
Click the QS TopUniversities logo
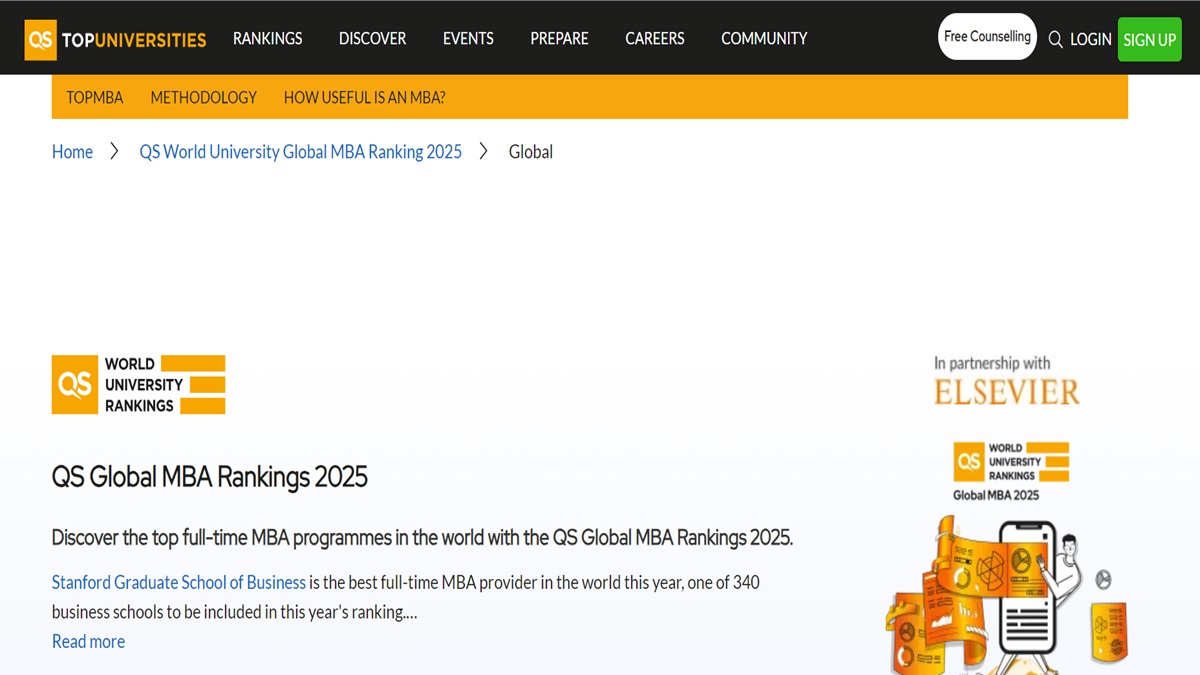click(x=116, y=40)
